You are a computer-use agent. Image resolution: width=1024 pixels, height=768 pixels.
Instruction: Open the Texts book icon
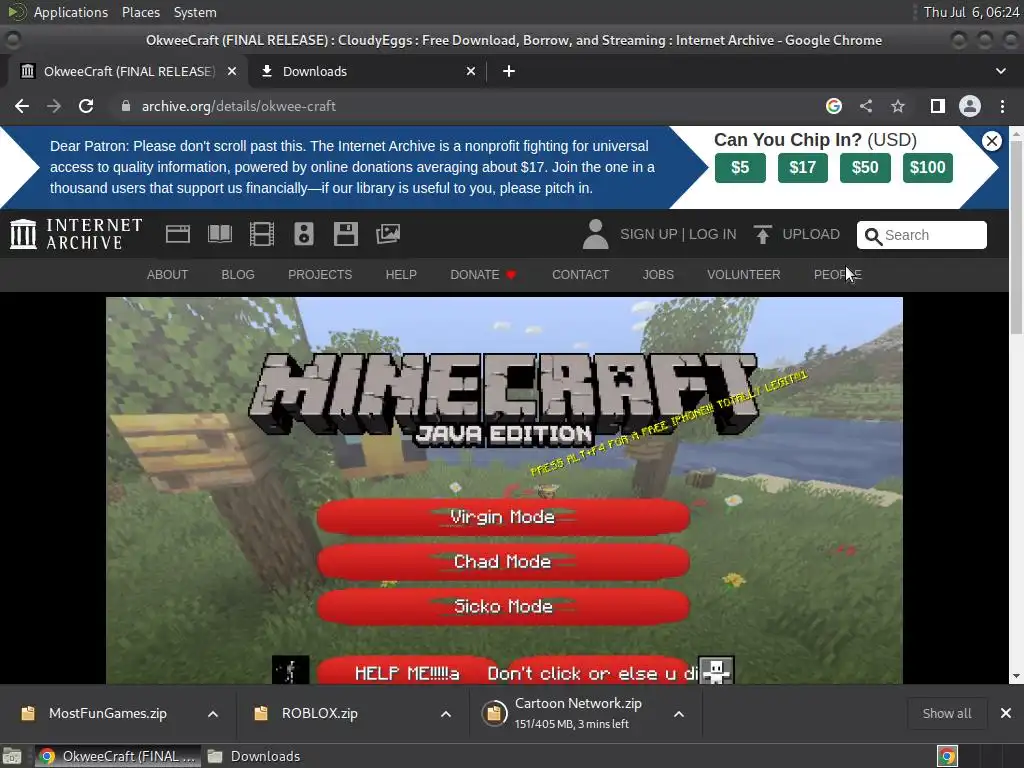point(219,234)
